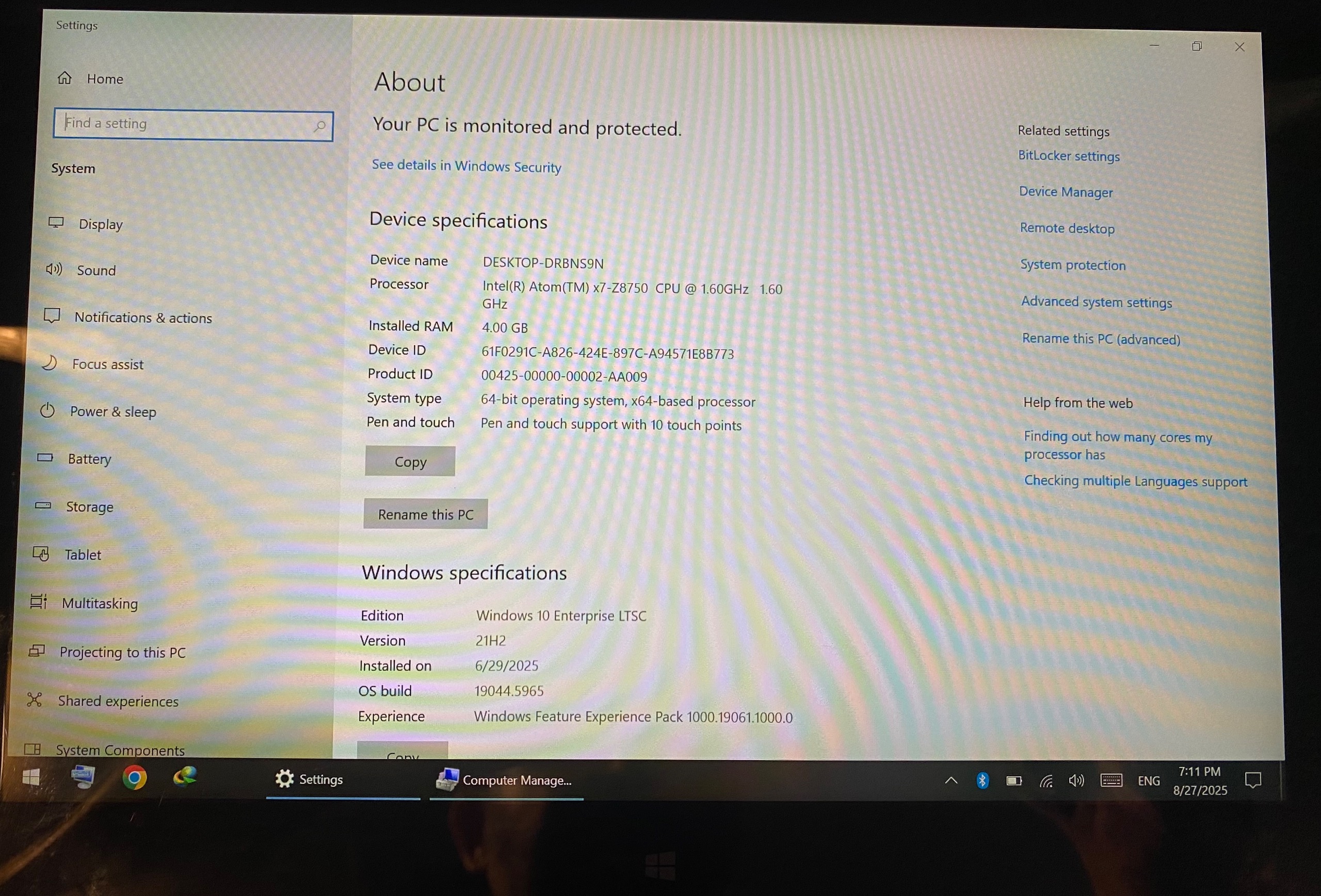
Task: Open the Windows Start menu
Action: (x=31, y=777)
